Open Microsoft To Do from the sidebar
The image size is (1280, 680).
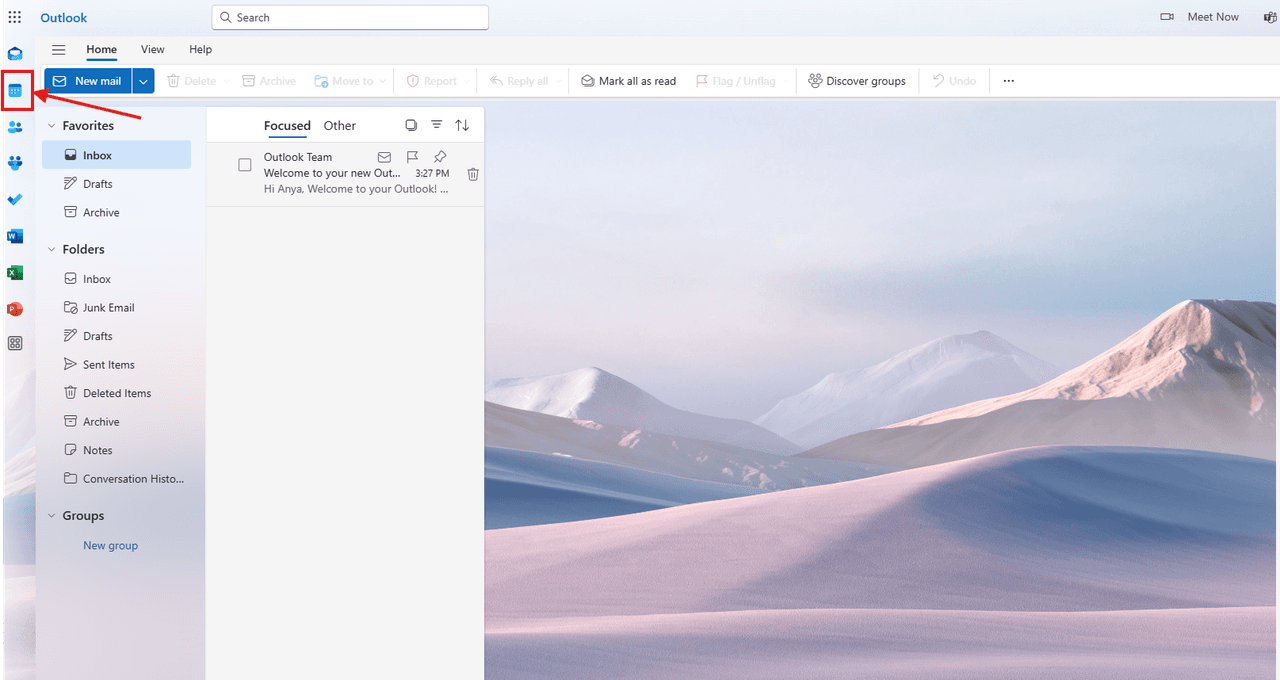coord(15,200)
